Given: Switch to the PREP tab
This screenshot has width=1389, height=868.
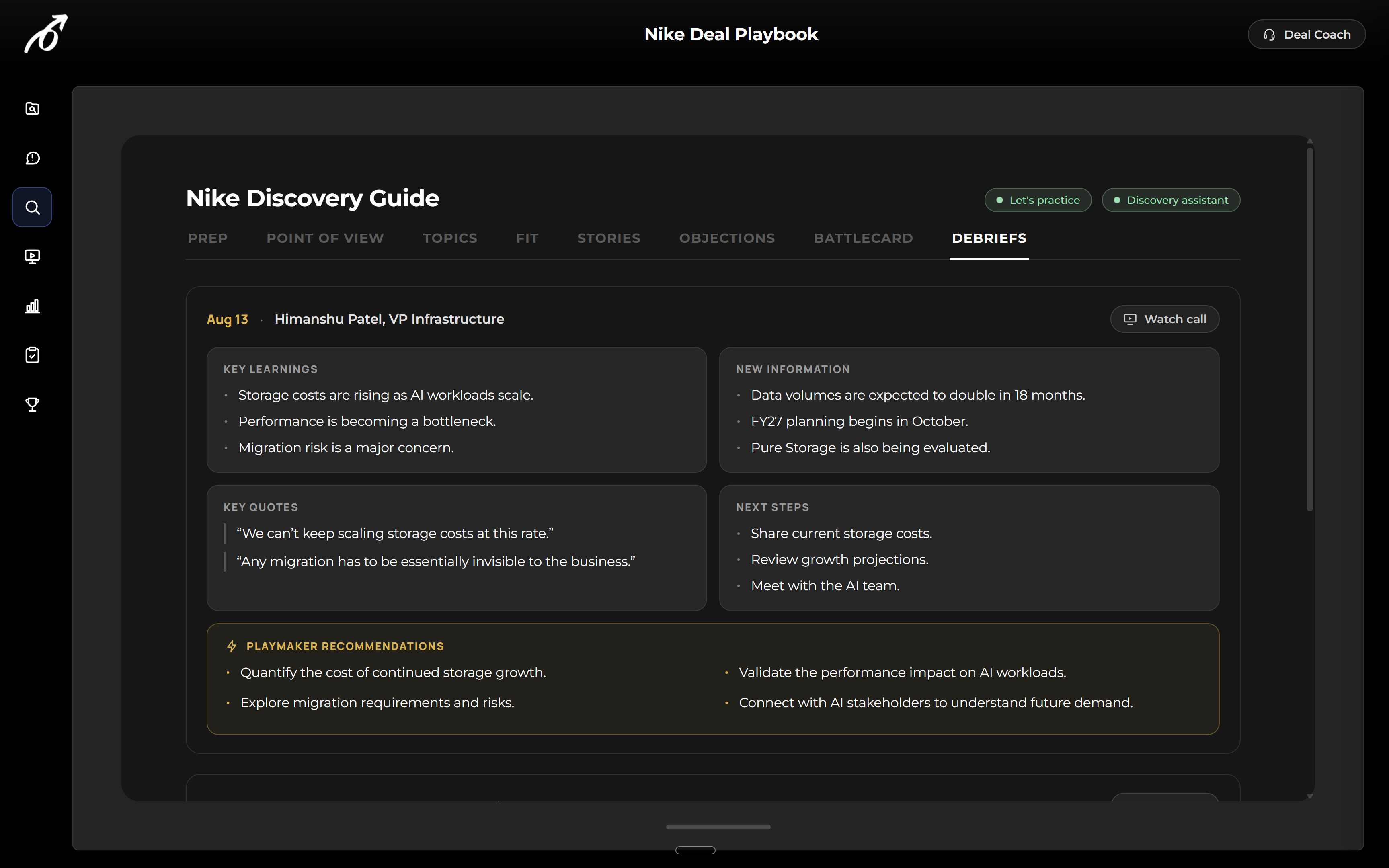Looking at the screenshot, I should pos(208,238).
